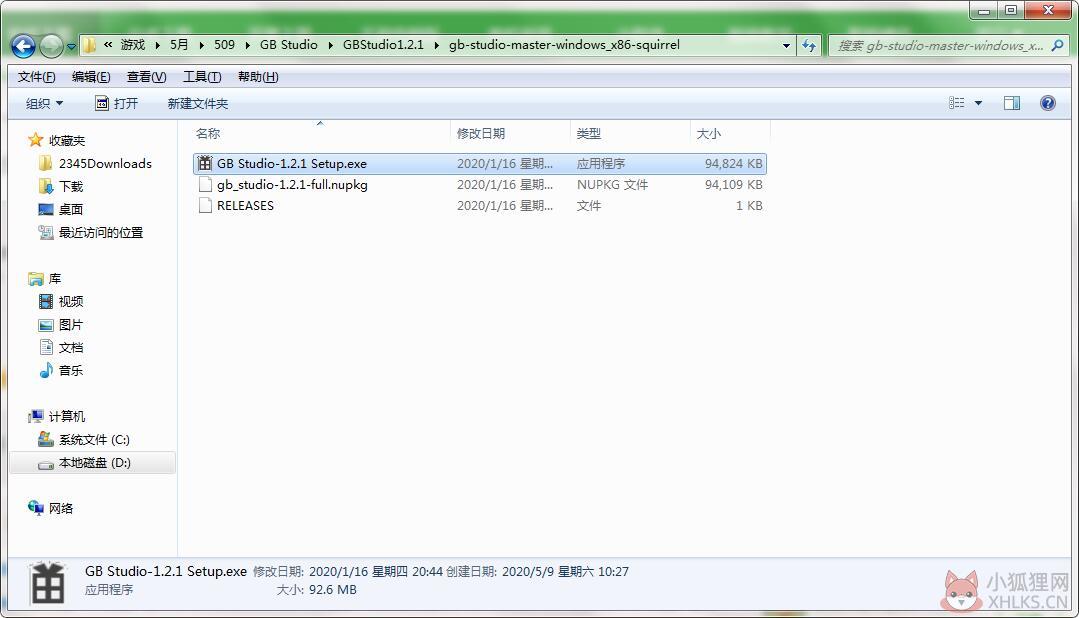Open 最近访问的位置 in sidebar

91,233
